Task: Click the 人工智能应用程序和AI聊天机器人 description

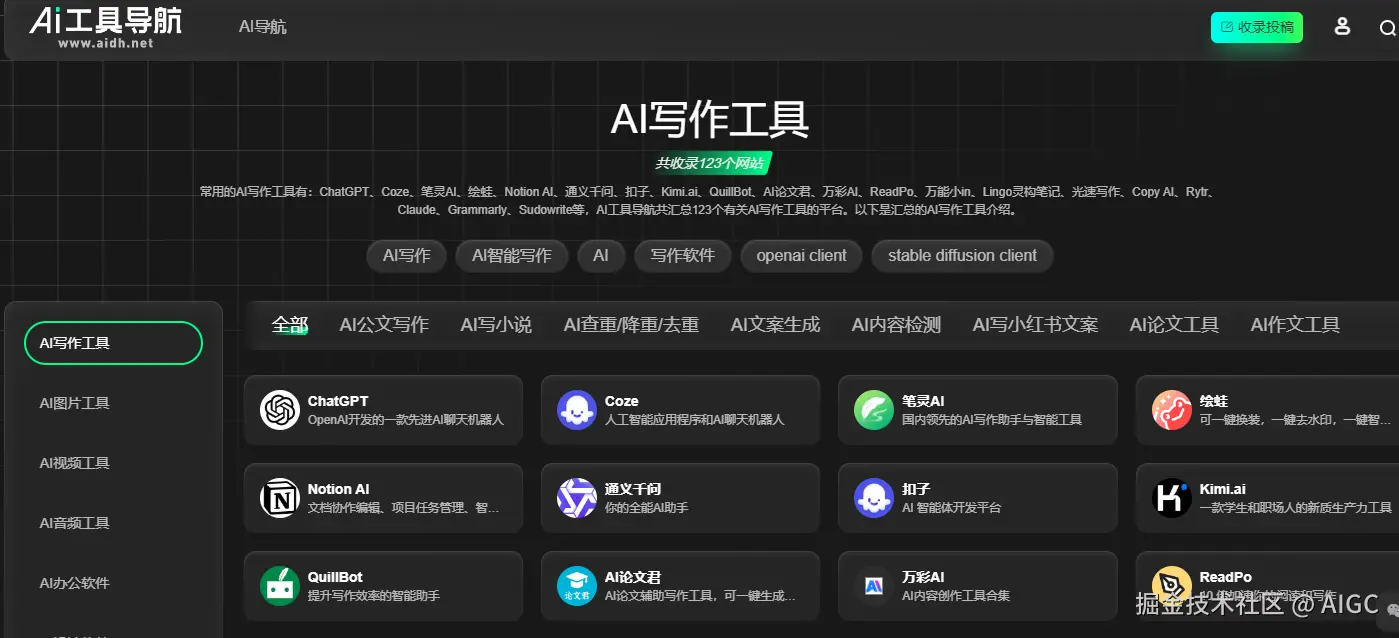Action: (x=694, y=420)
